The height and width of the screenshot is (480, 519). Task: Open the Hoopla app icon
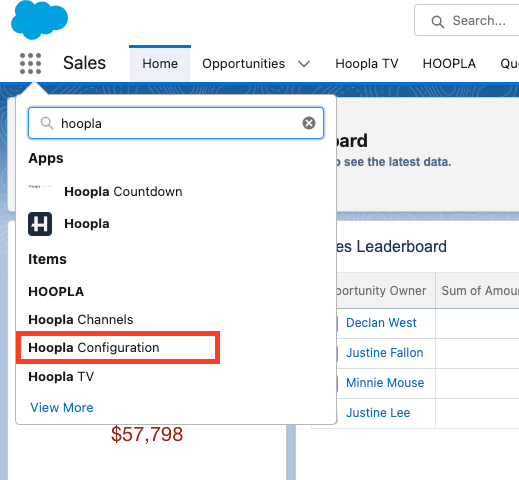[40, 224]
